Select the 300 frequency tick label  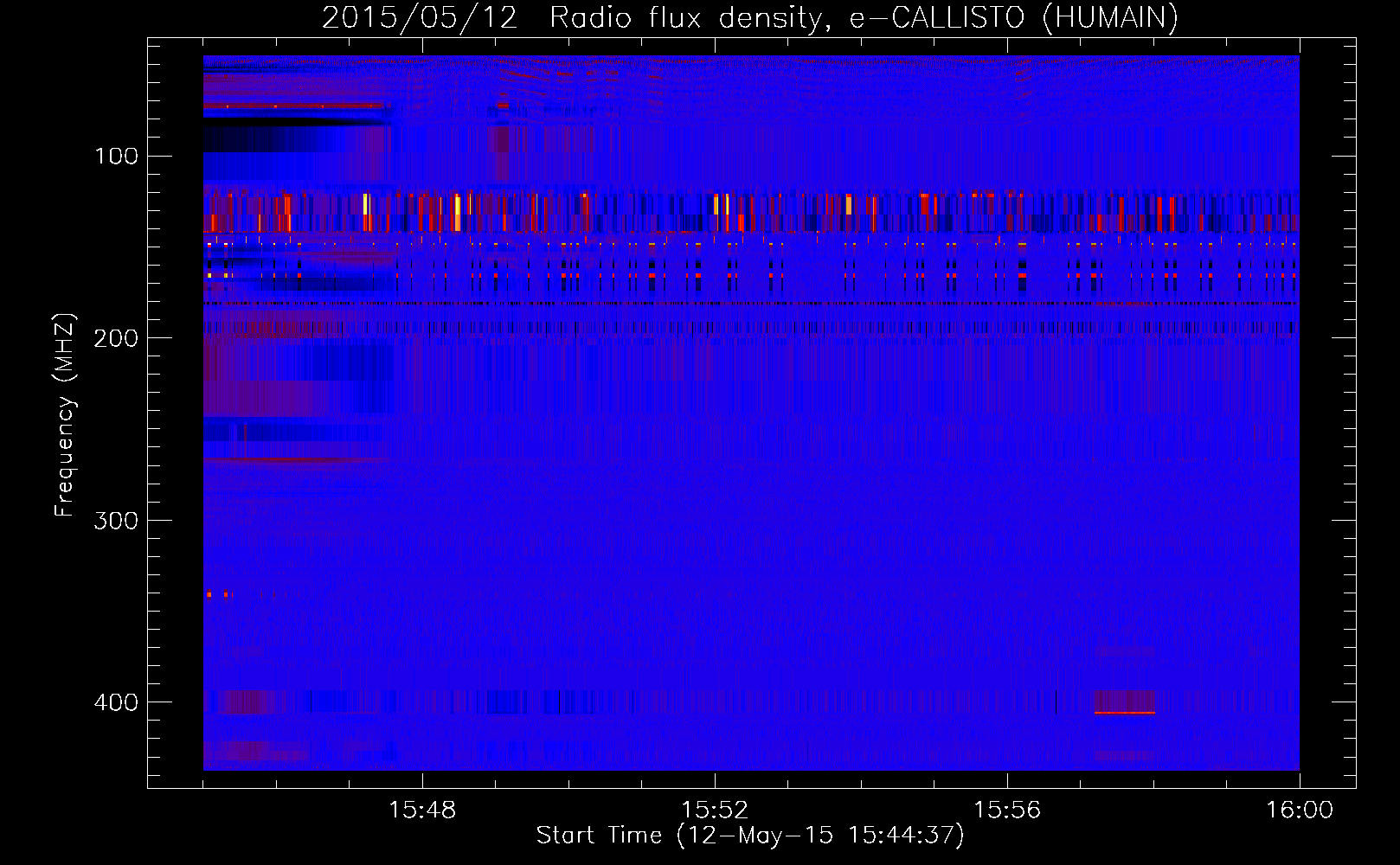117,520
